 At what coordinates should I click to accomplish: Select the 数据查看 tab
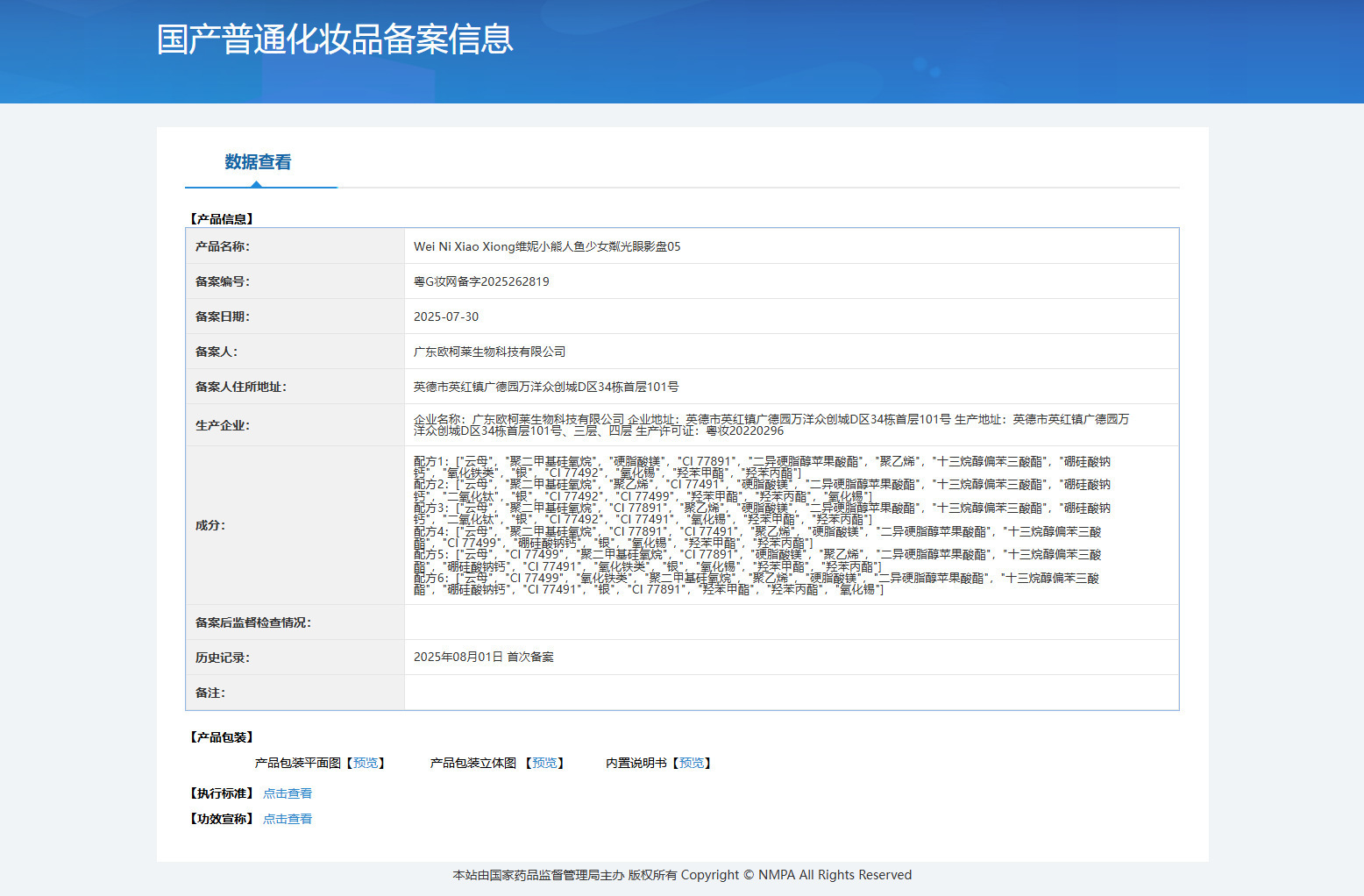(x=258, y=162)
